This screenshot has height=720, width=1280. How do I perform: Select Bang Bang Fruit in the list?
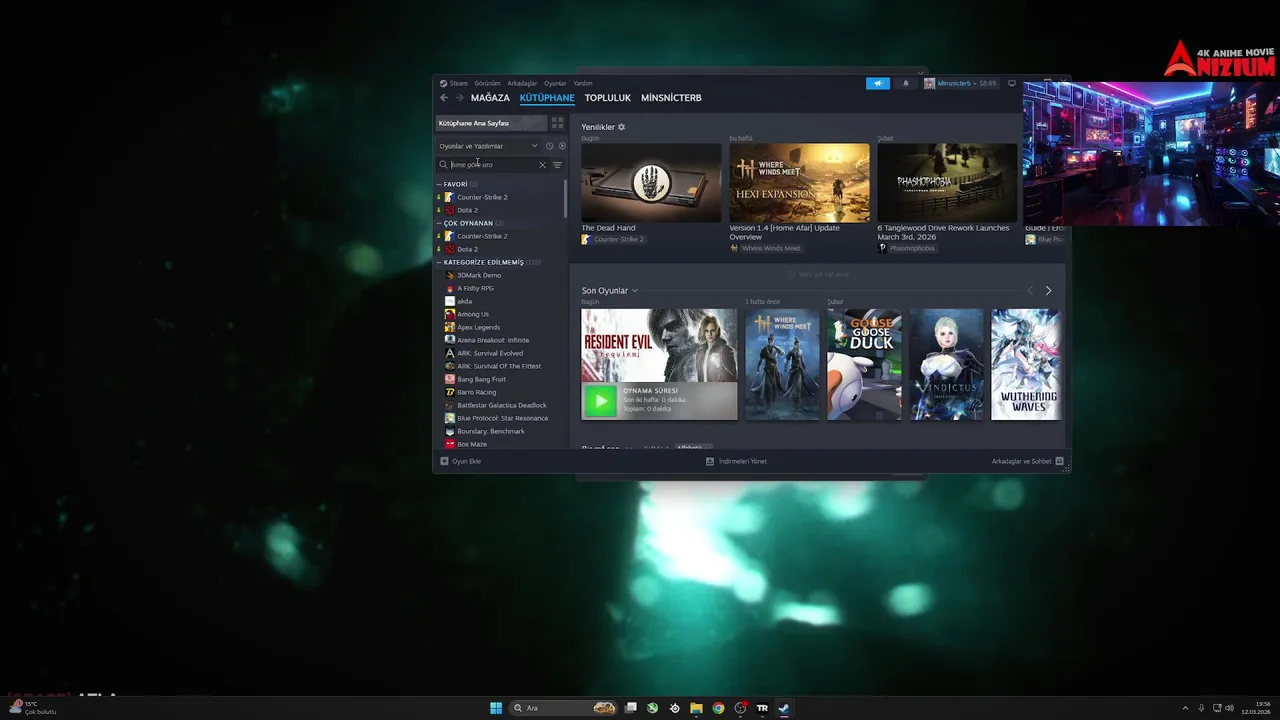pos(481,379)
